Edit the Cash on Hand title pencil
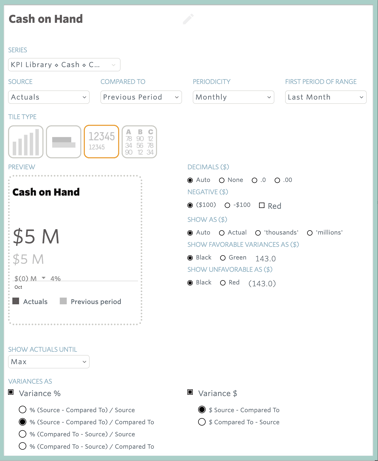Viewport: 378px width, 461px height. [188, 19]
